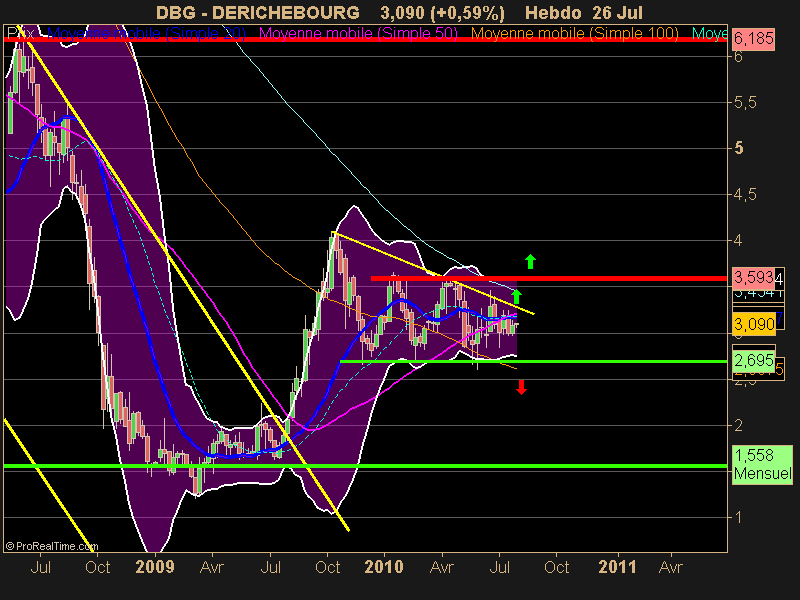Click the "5,5" price axis label
Screen dimensions: 800x600
tap(745, 103)
